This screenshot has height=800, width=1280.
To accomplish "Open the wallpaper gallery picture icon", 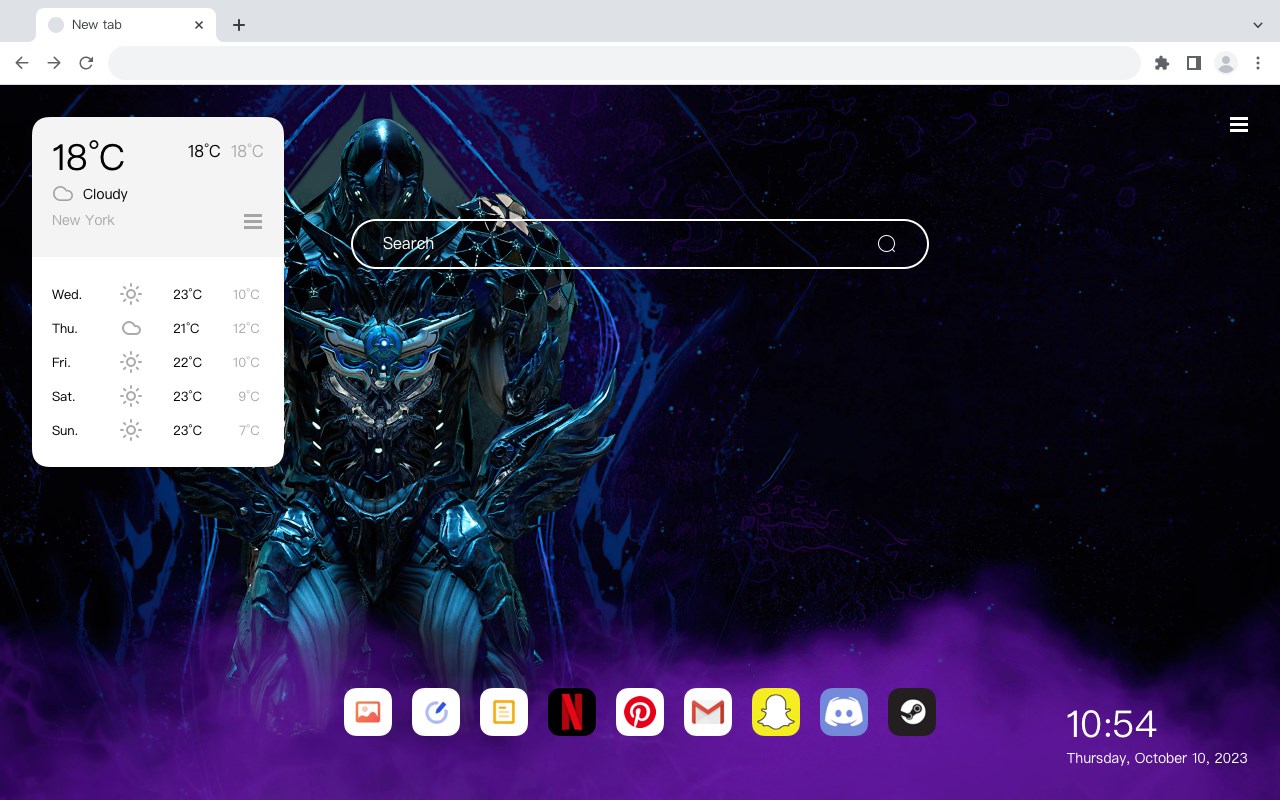I will click(x=368, y=712).
